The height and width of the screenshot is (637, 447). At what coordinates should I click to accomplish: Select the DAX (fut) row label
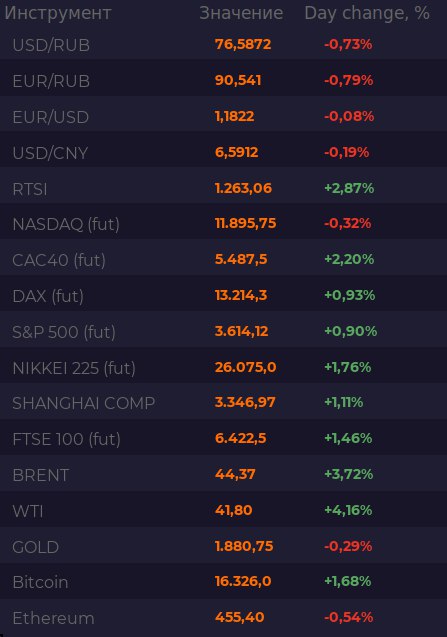pos(48,296)
